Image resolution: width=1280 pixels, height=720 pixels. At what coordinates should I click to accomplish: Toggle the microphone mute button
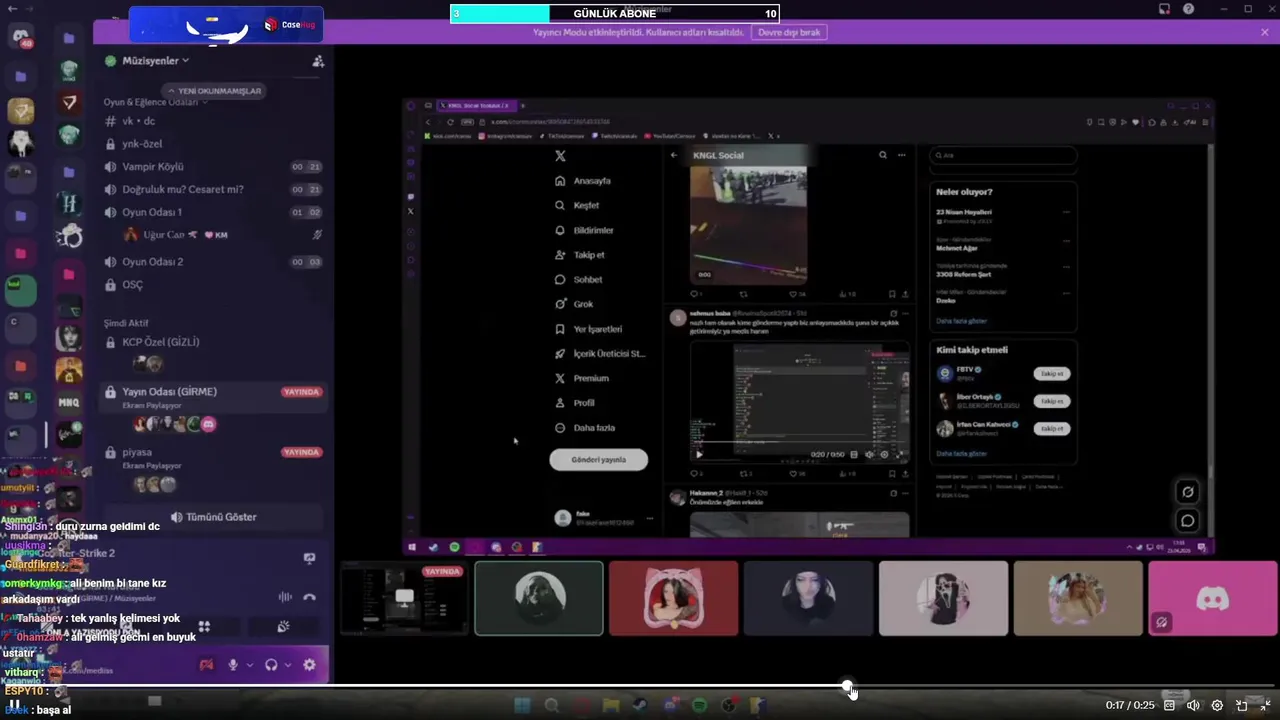pyautogui.click(x=233, y=665)
